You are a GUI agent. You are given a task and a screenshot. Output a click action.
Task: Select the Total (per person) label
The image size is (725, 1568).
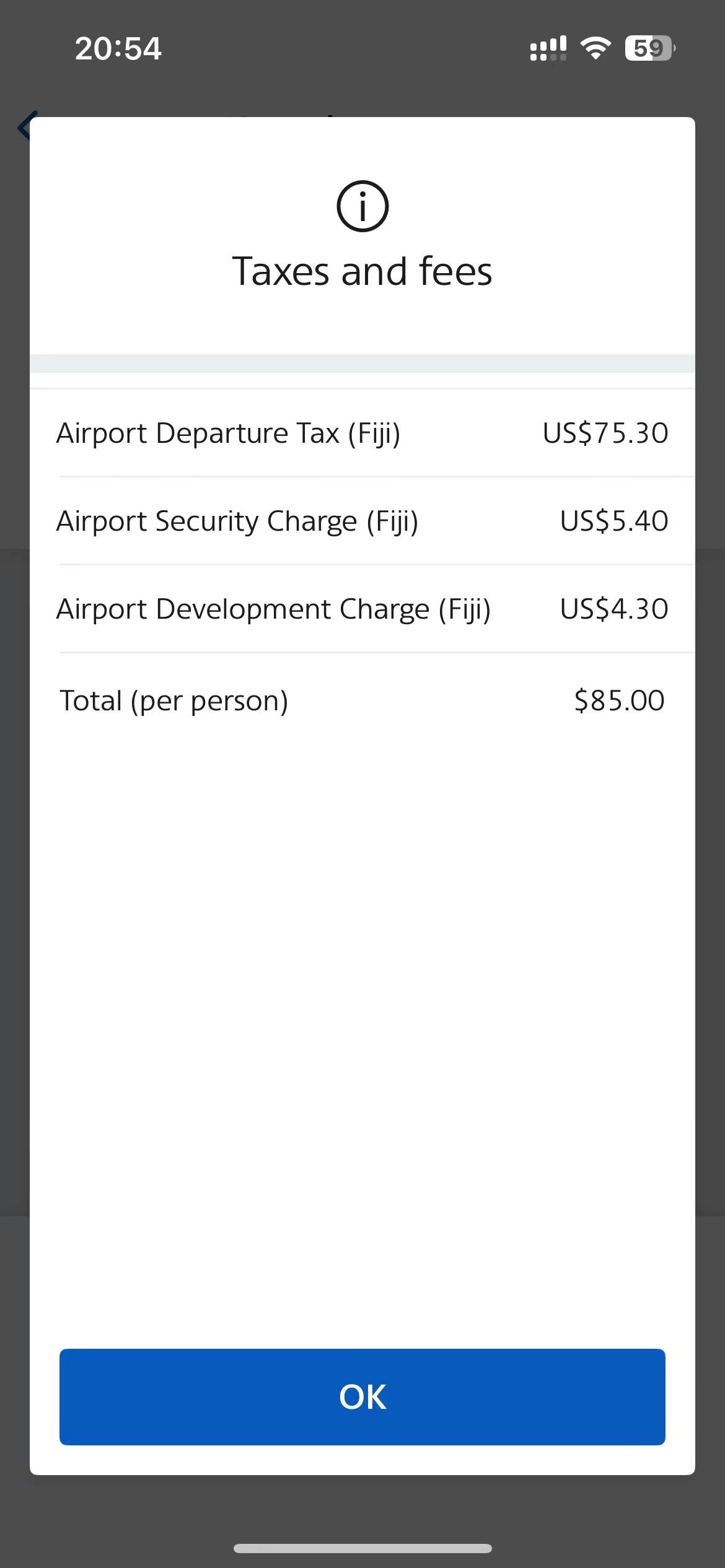pyautogui.click(x=174, y=700)
